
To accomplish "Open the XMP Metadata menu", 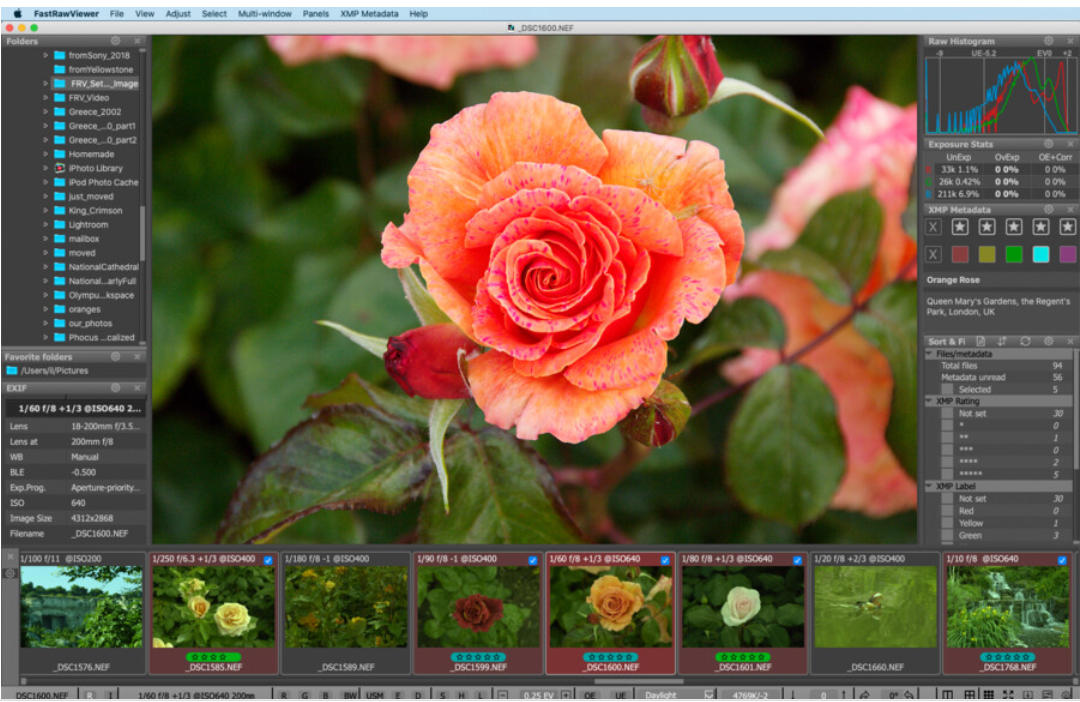I will click(369, 14).
